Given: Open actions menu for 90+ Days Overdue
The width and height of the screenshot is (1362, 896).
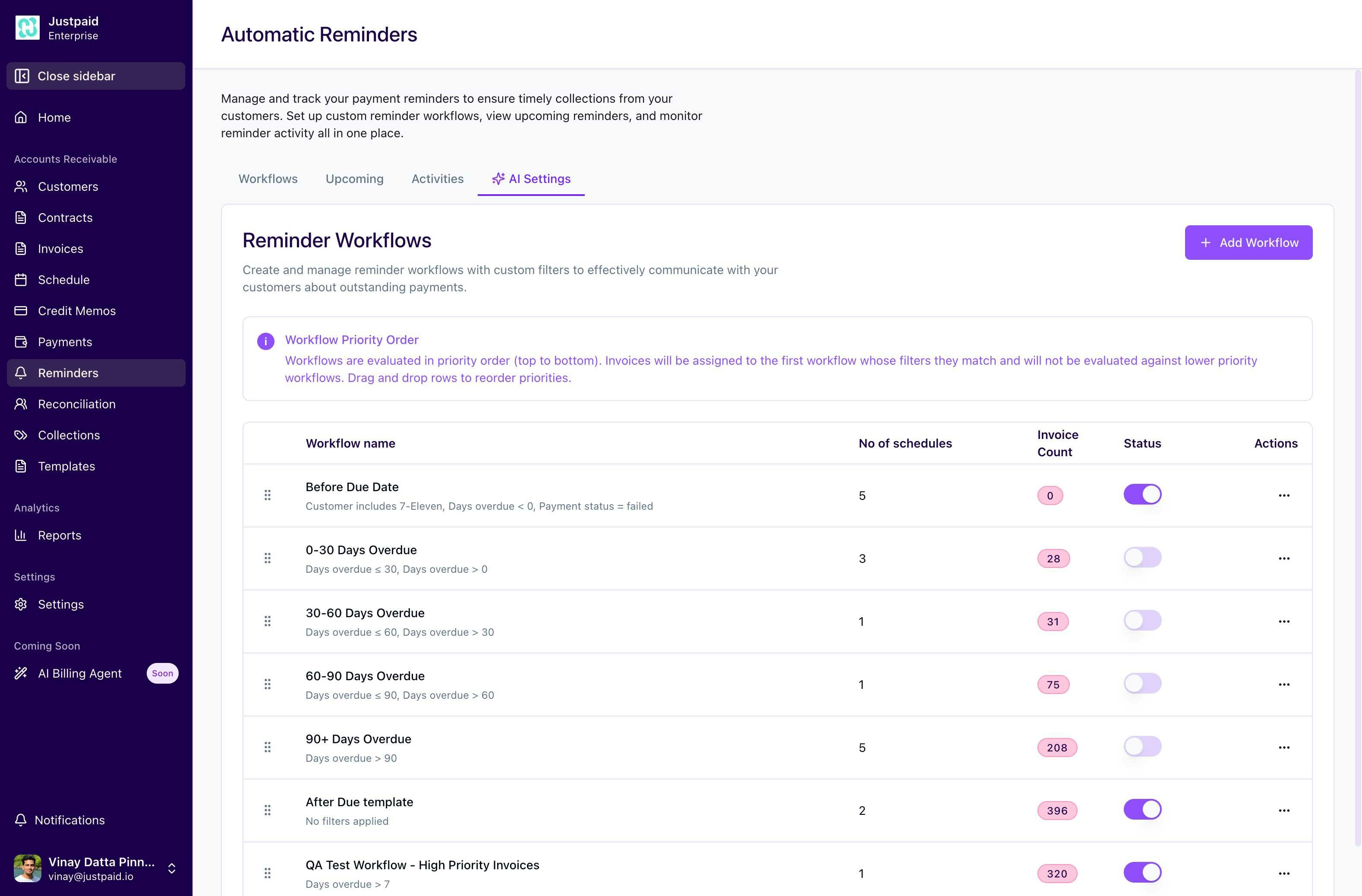Looking at the screenshot, I should (1285, 747).
